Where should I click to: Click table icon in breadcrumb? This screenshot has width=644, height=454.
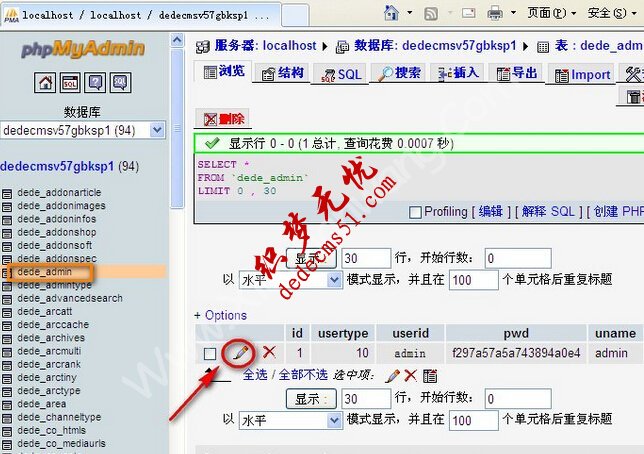[x=543, y=47]
